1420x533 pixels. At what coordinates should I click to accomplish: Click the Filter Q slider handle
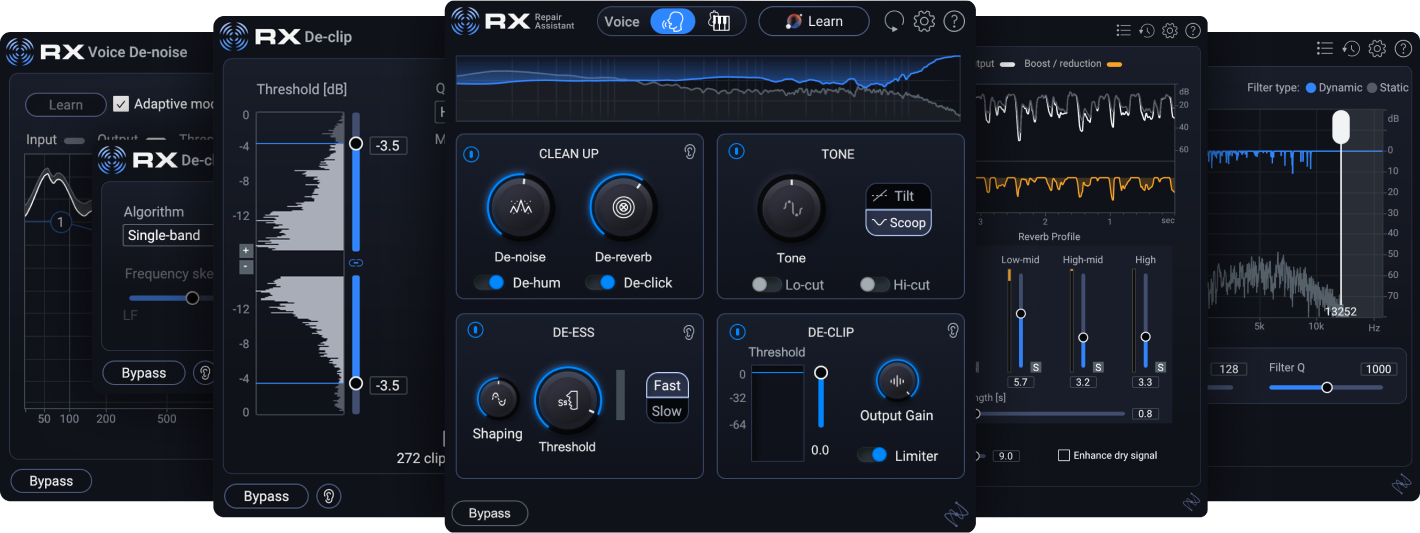[x=1327, y=387]
